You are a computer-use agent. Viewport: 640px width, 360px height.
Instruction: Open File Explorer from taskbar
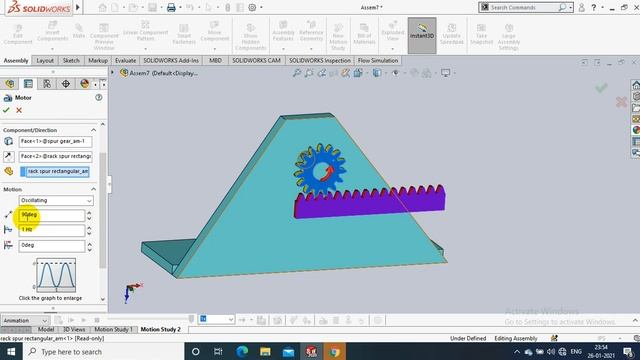(265, 351)
